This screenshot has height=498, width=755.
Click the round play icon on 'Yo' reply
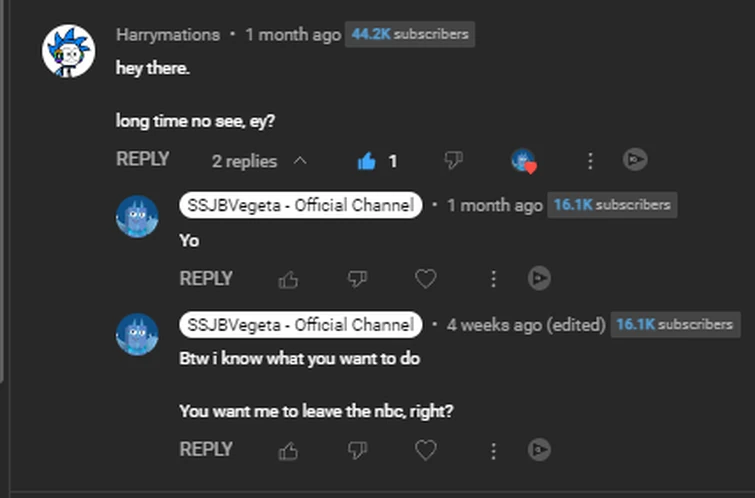(x=539, y=279)
